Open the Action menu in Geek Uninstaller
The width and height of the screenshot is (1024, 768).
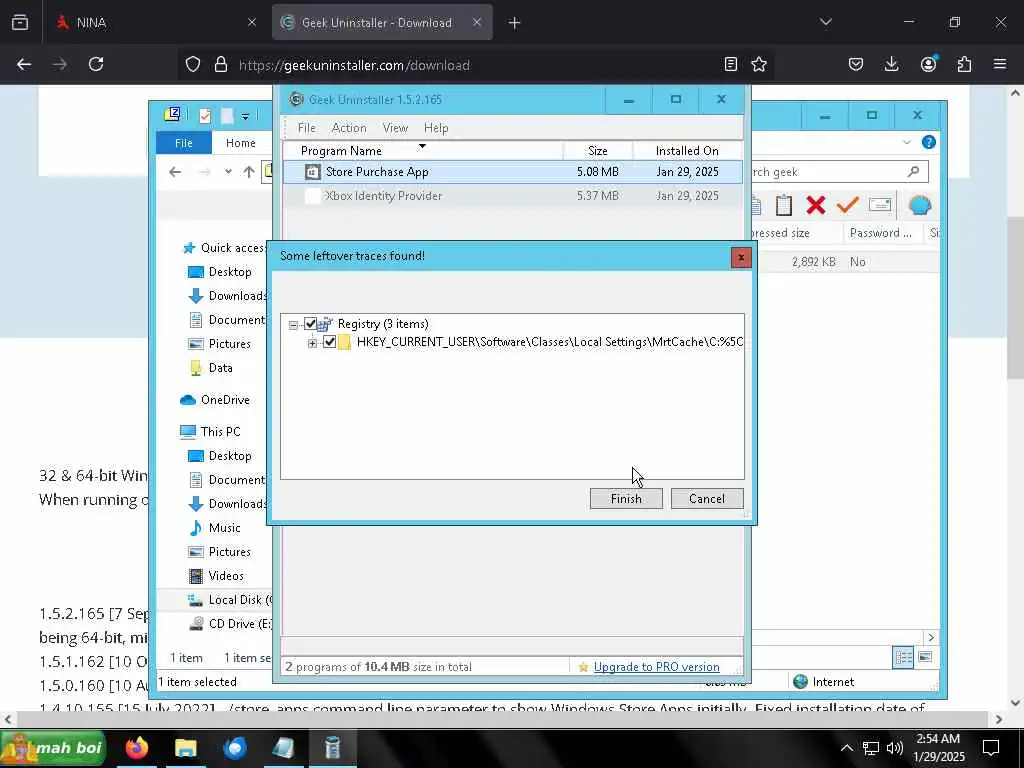pos(349,128)
